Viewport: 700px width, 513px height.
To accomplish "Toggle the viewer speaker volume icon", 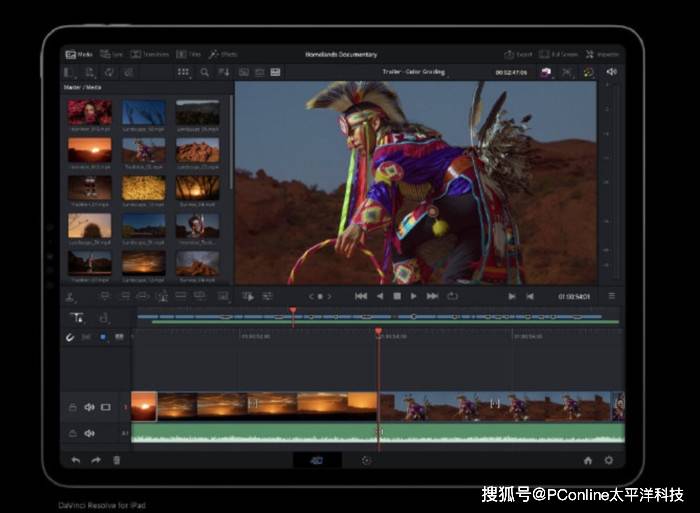I will pos(611,72).
